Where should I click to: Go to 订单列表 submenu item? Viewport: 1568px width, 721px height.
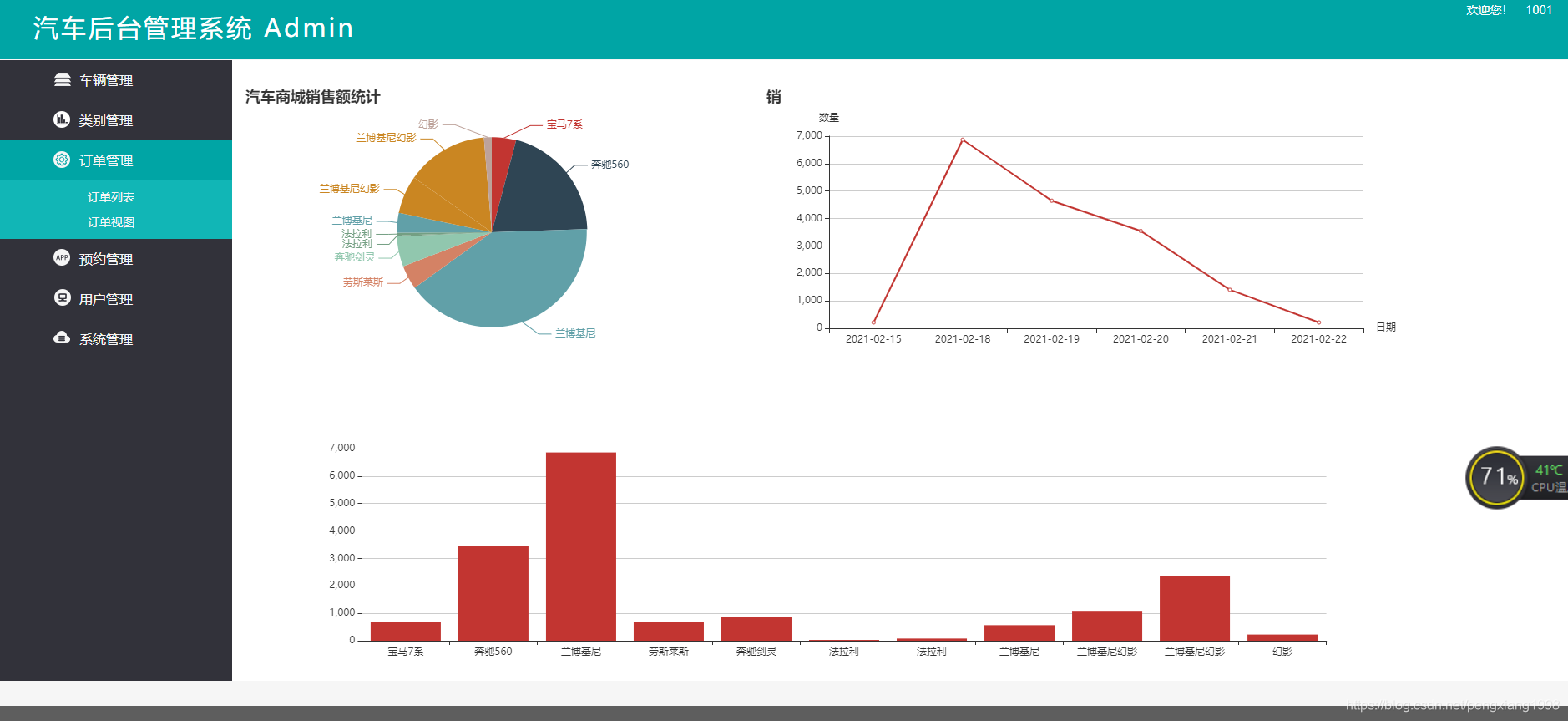111,197
